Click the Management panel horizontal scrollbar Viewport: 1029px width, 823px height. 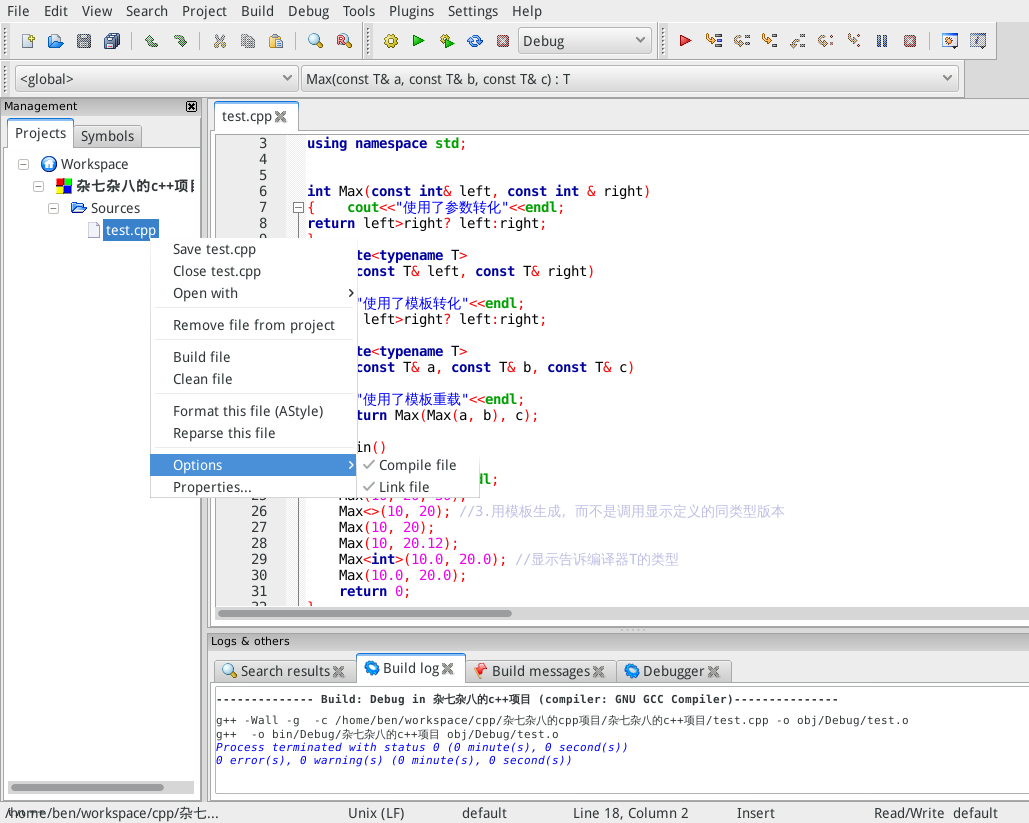point(87,788)
